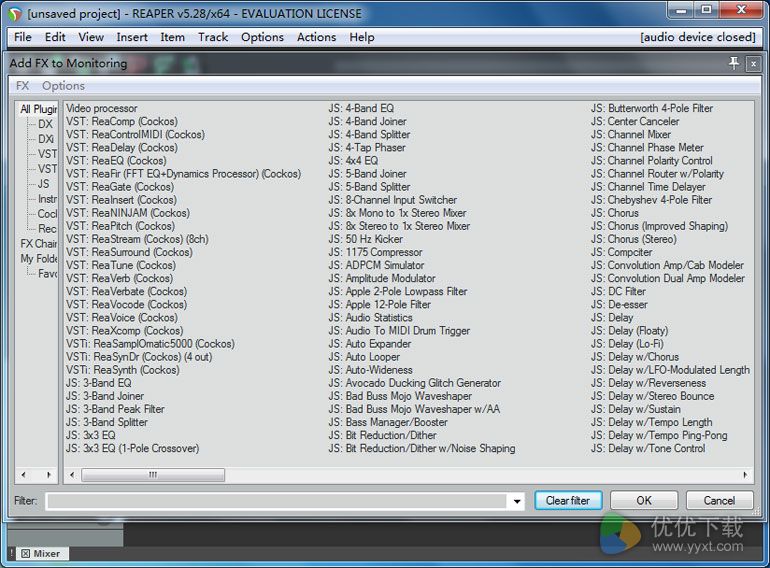This screenshot has height=568, width=770.
Task: Select the DXi category
Action: (x=46, y=139)
